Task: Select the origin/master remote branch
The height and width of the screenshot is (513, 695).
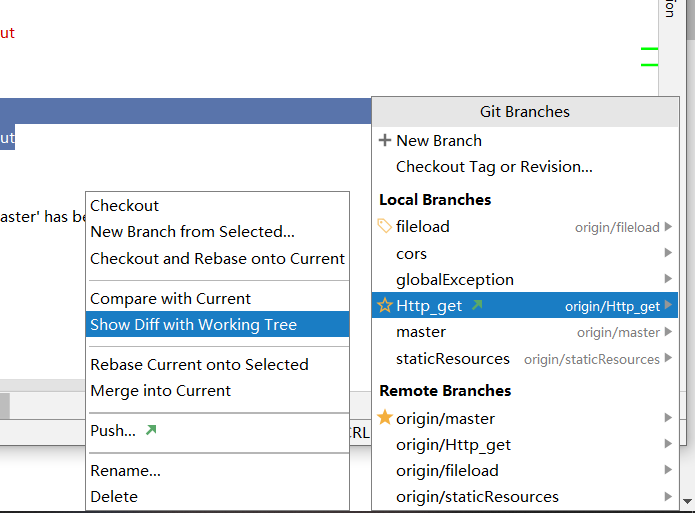Action: (525, 418)
